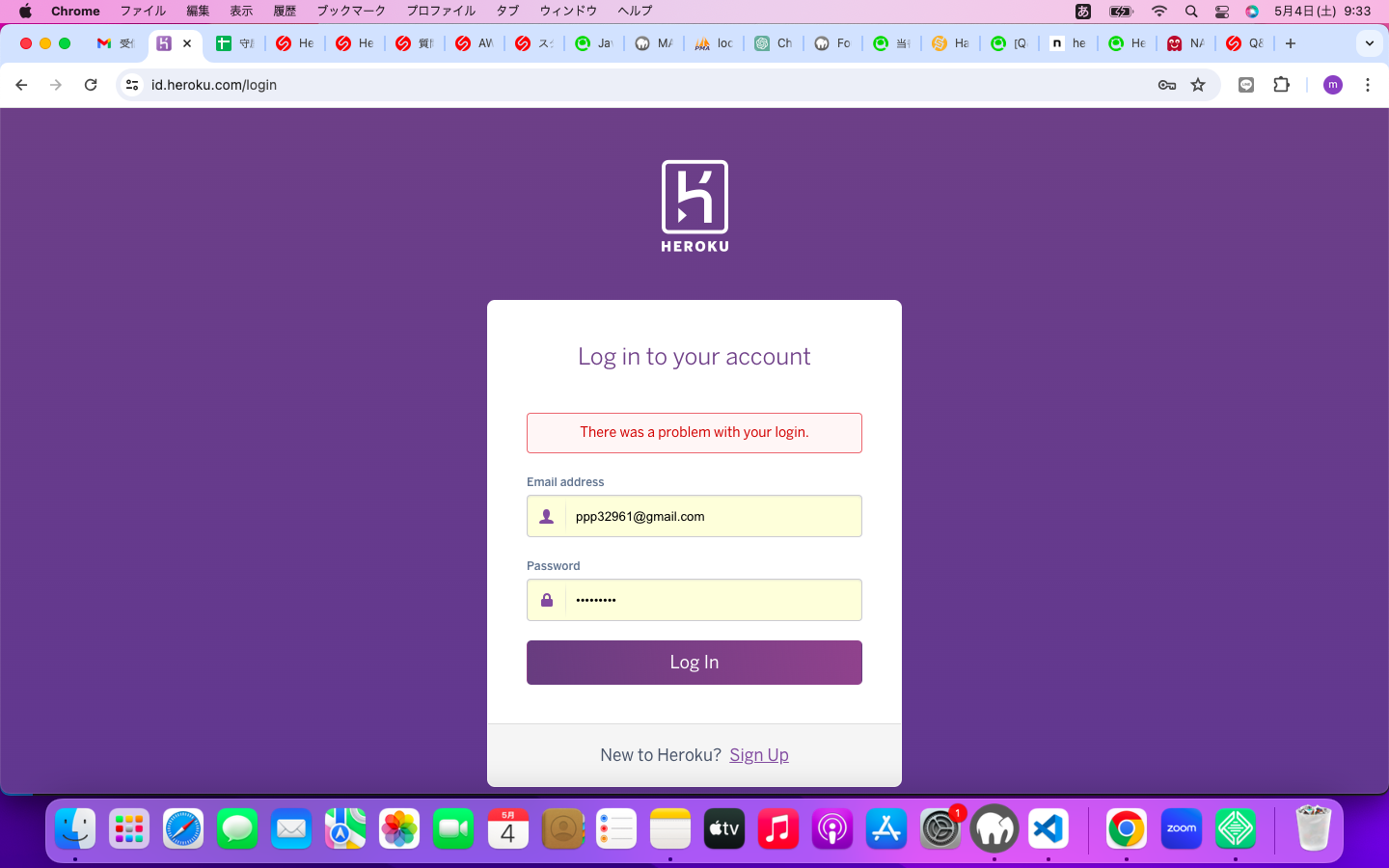The height and width of the screenshot is (868, 1389).
Task: Open System Settings showing the red badge
Action: point(940,827)
